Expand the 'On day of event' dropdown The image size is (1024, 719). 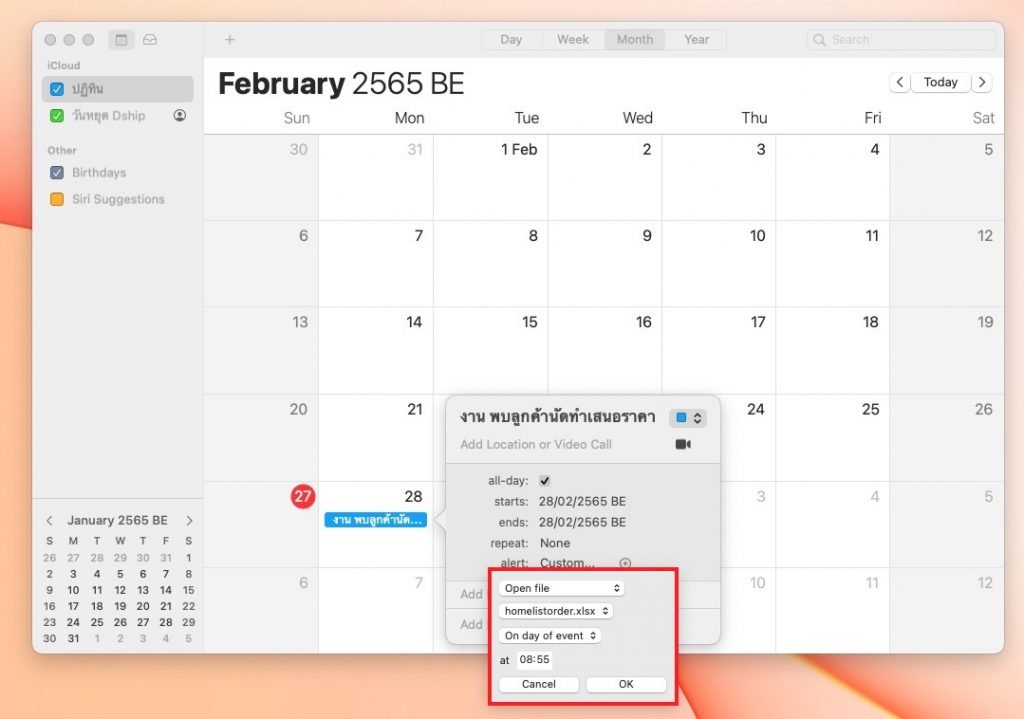(x=550, y=635)
